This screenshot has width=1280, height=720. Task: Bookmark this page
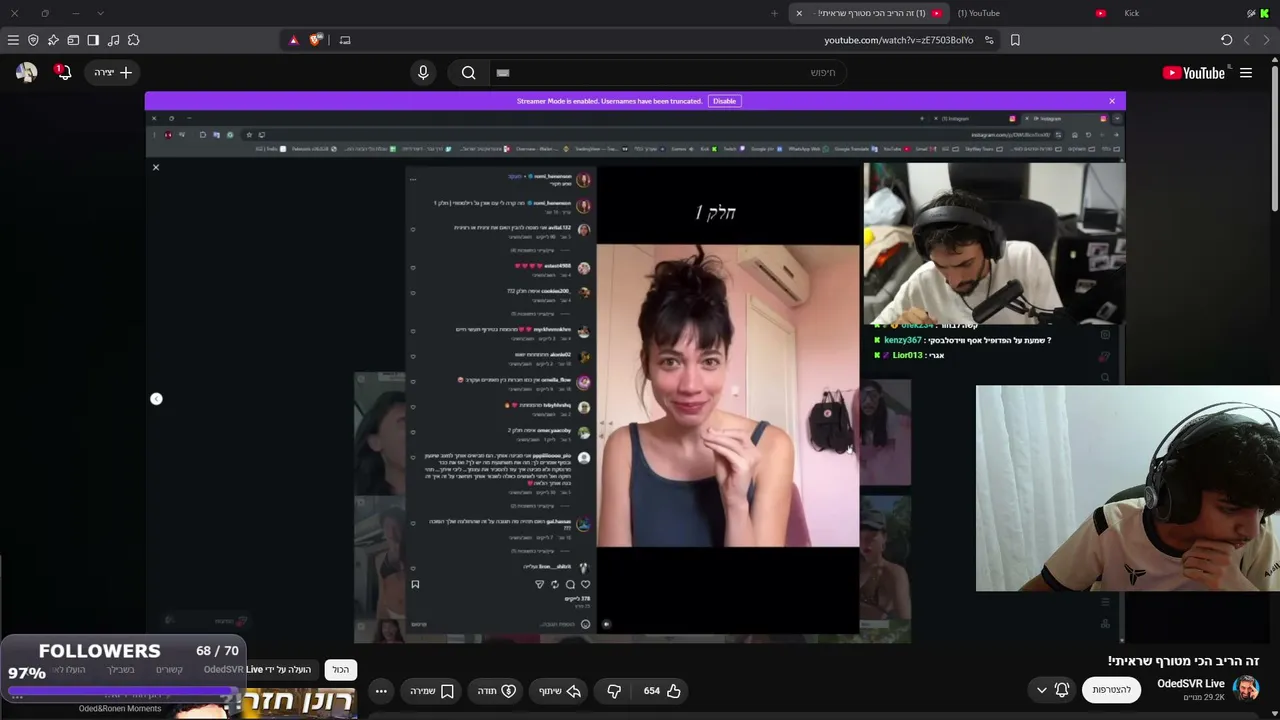pos(1015,40)
